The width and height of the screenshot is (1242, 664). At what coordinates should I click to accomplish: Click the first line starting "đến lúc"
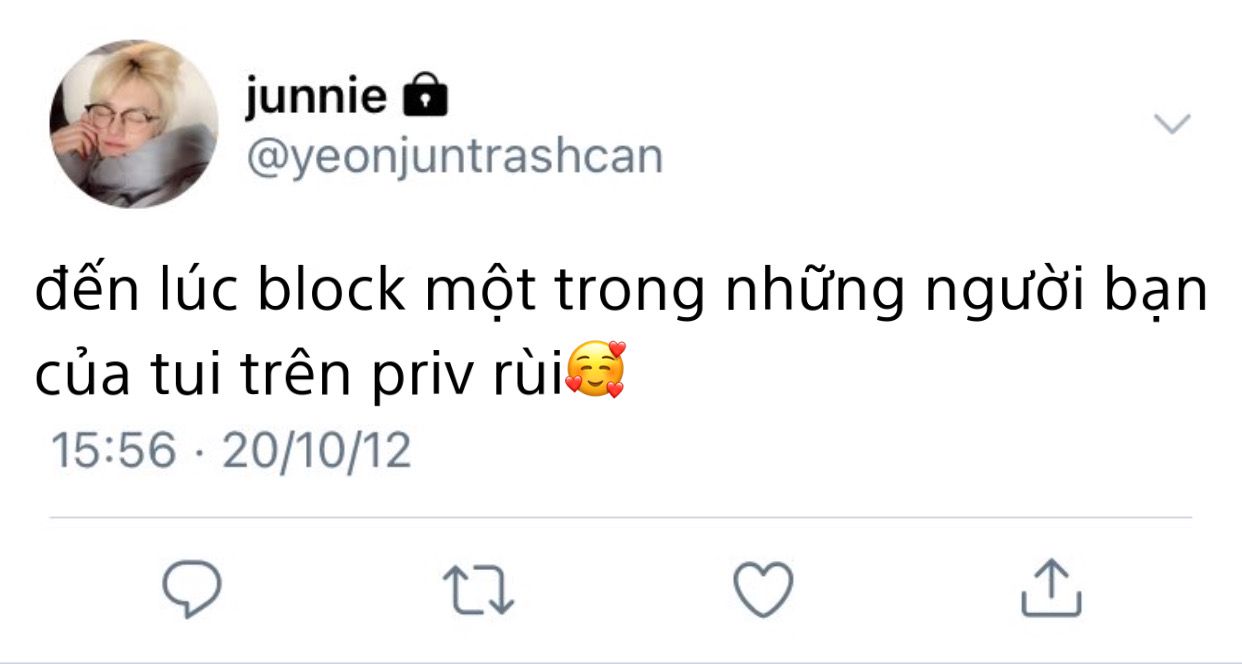[x=621, y=292]
